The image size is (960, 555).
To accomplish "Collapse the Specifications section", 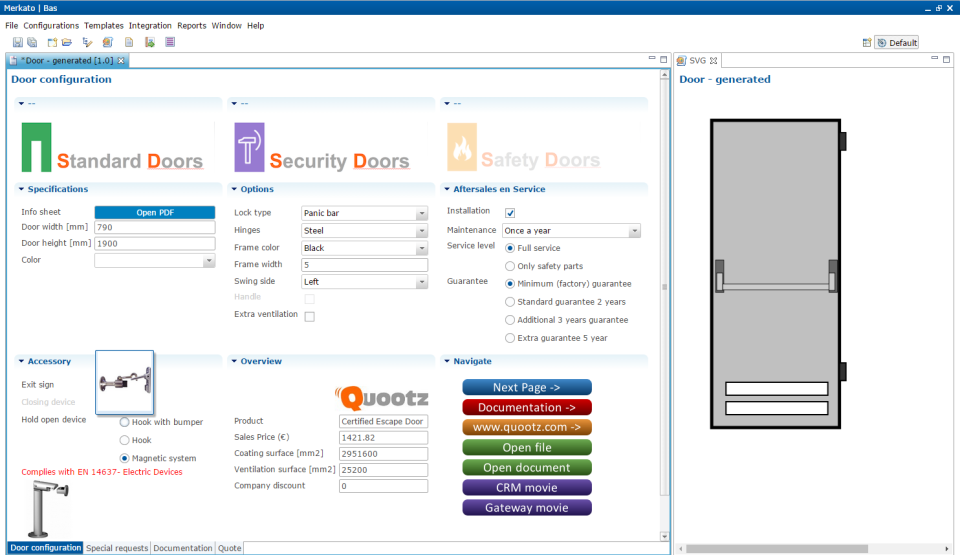I will pos(21,189).
